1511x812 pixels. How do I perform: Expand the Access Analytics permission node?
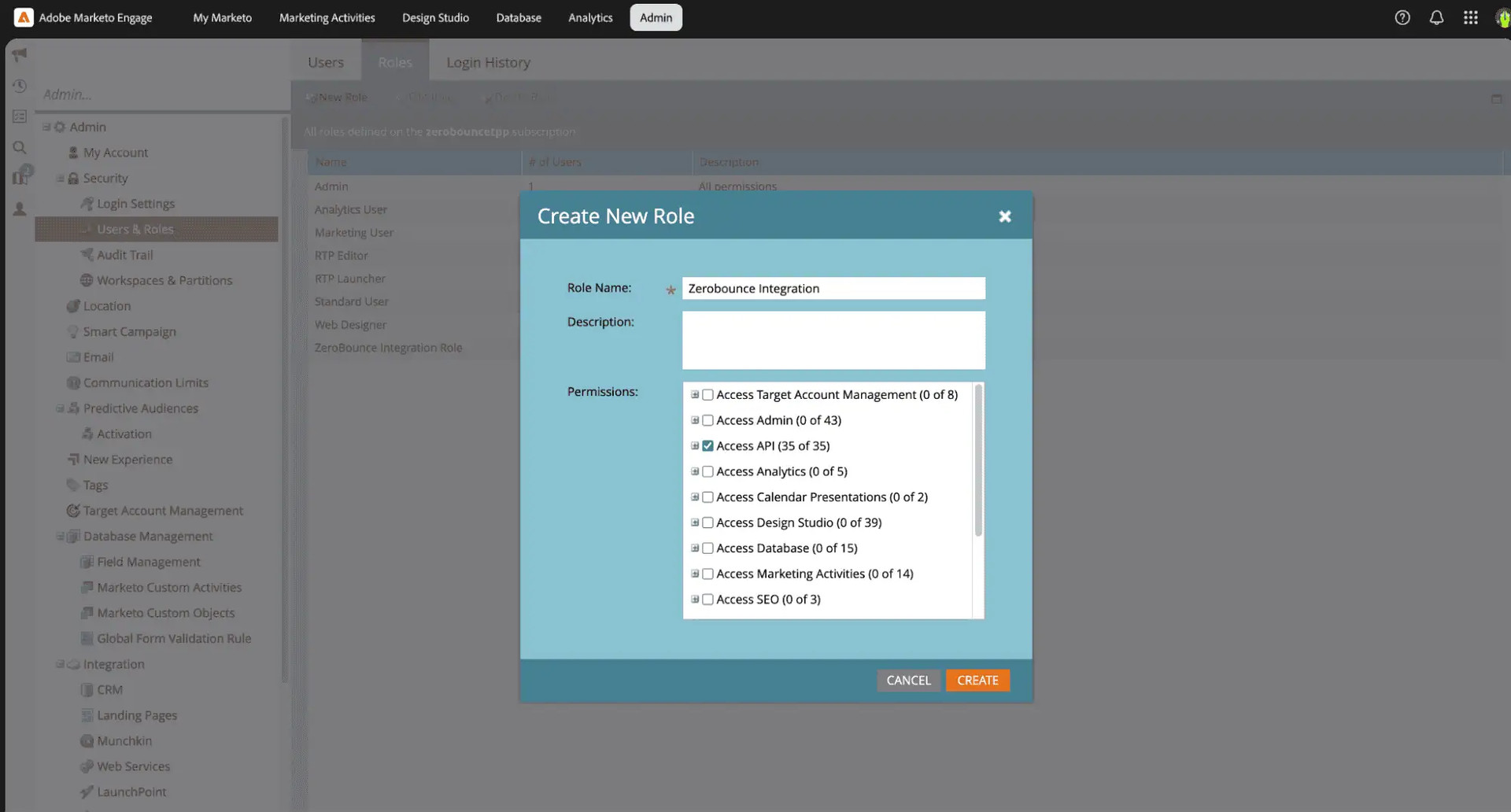695,471
